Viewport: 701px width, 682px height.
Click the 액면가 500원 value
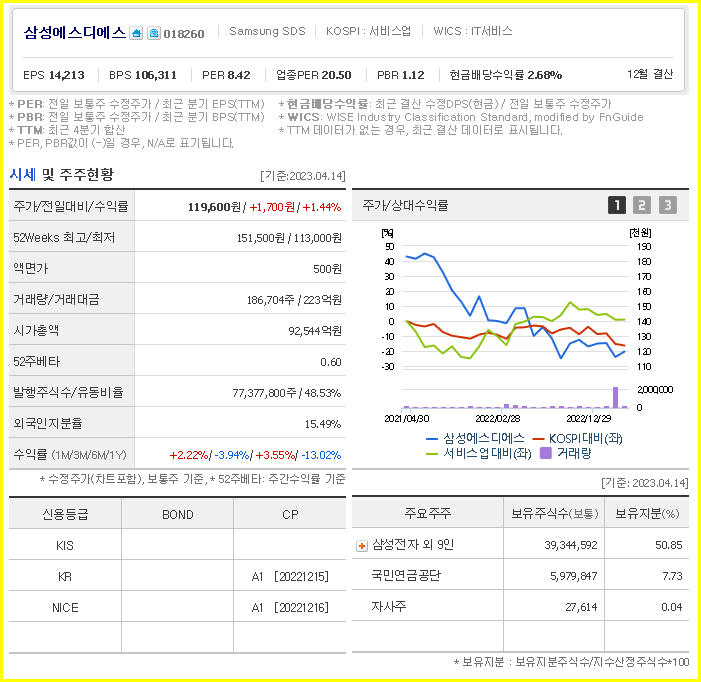[x=327, y=269]
